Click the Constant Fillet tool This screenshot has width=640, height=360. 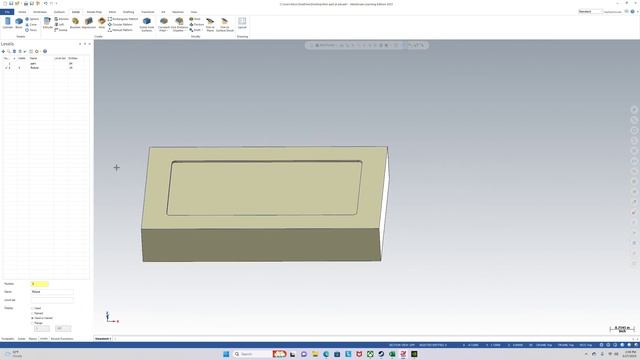point(164,24)
